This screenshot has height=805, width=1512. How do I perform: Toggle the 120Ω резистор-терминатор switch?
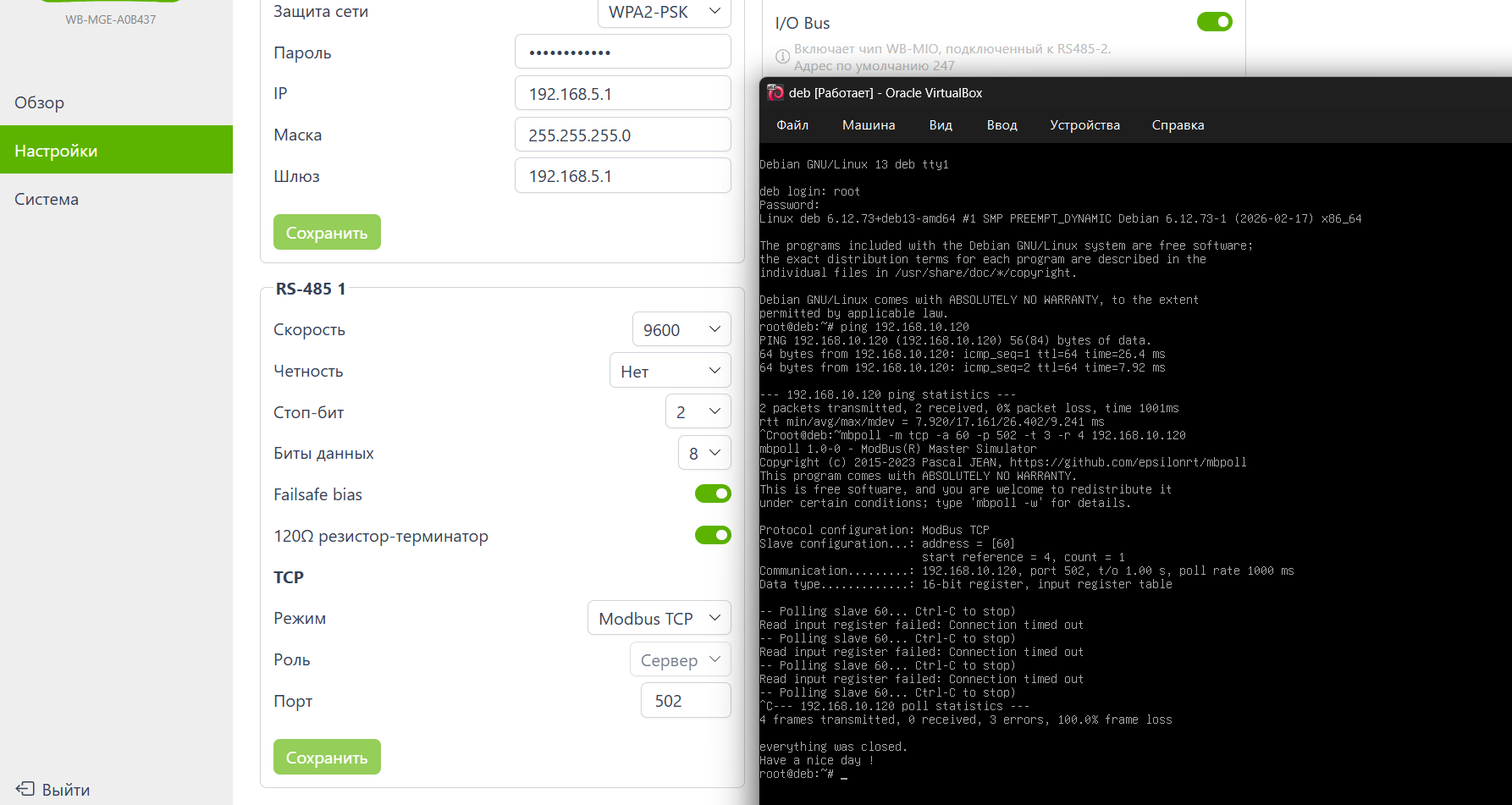click(x=713, y=535)
